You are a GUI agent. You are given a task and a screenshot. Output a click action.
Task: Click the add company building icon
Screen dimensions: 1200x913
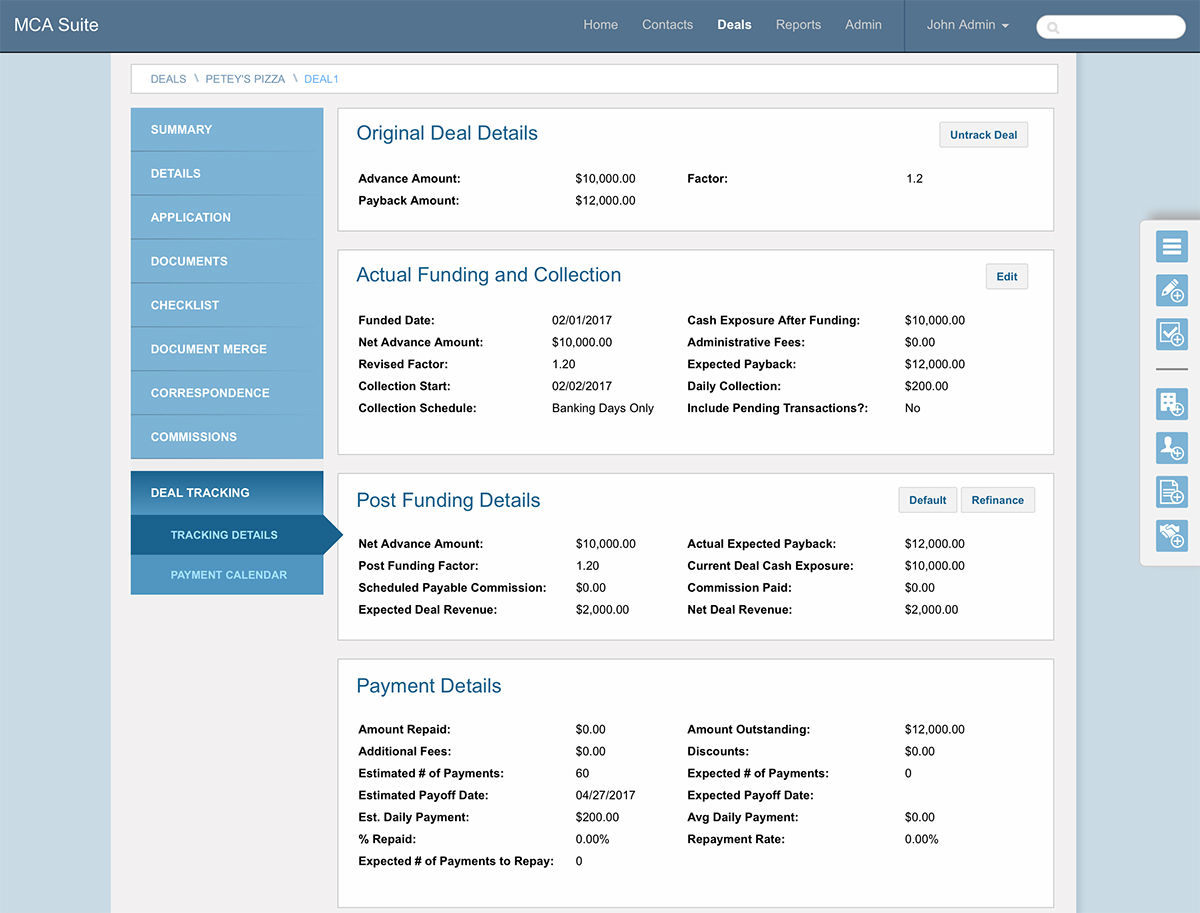point(1172,404)
